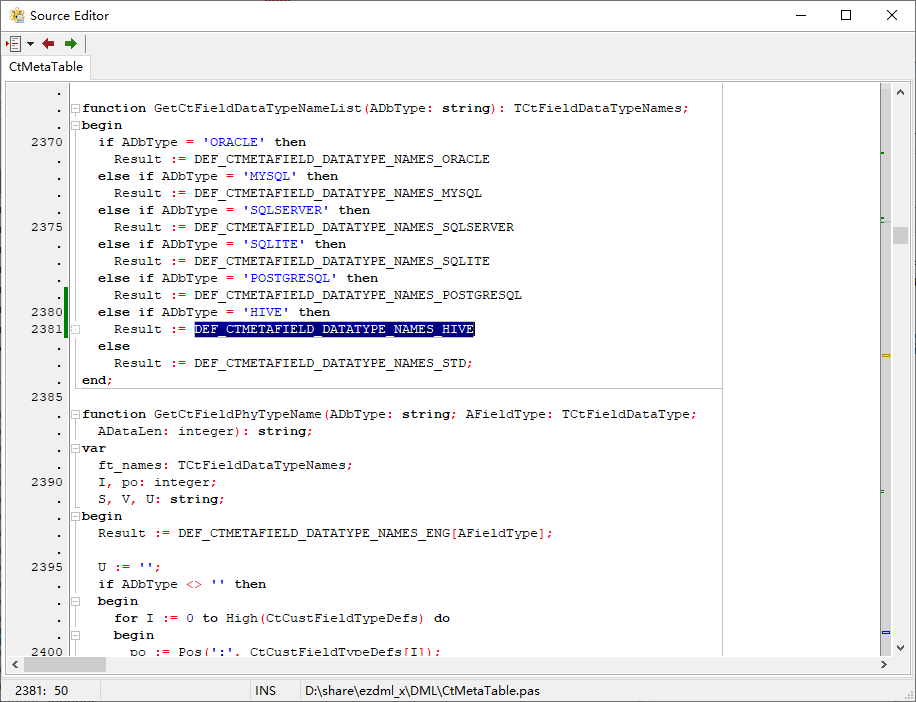Click DEF_CTMETAFIELD_DATATYPE_NAMES_ENG identifier
The height and width of the screenshot is (702, 916).
314,533
